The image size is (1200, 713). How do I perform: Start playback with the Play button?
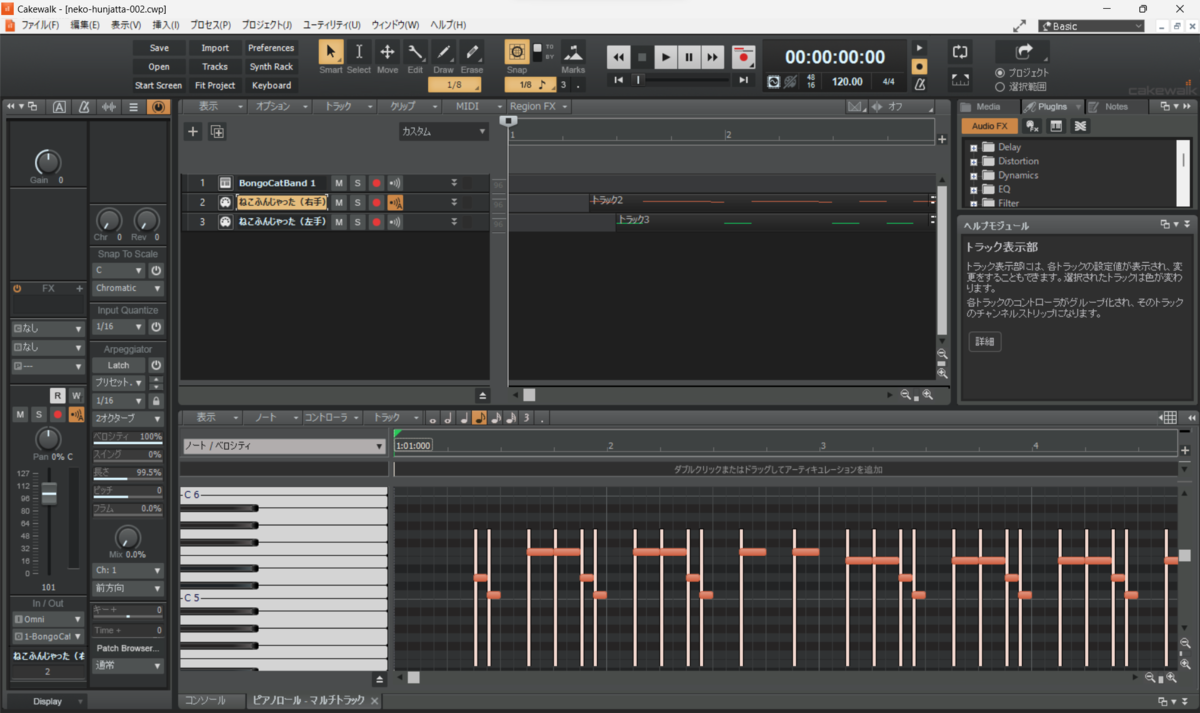click(x=666, y=58)
